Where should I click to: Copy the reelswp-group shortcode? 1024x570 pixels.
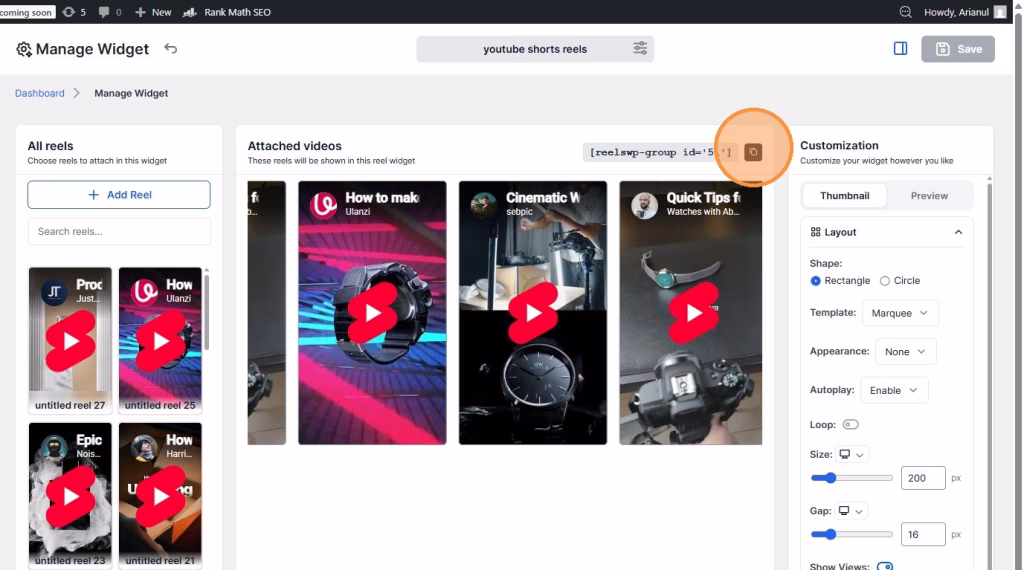tap(753, 152)
